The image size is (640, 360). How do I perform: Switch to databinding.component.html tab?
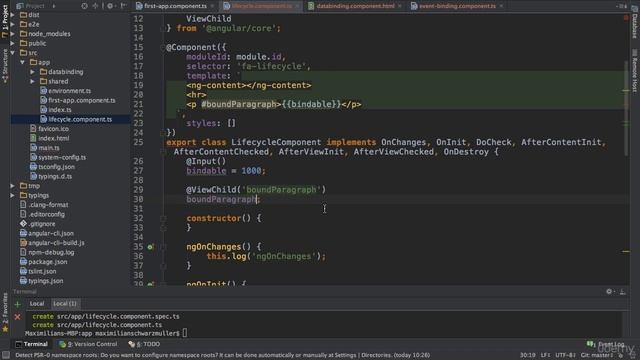coord(355,6)
